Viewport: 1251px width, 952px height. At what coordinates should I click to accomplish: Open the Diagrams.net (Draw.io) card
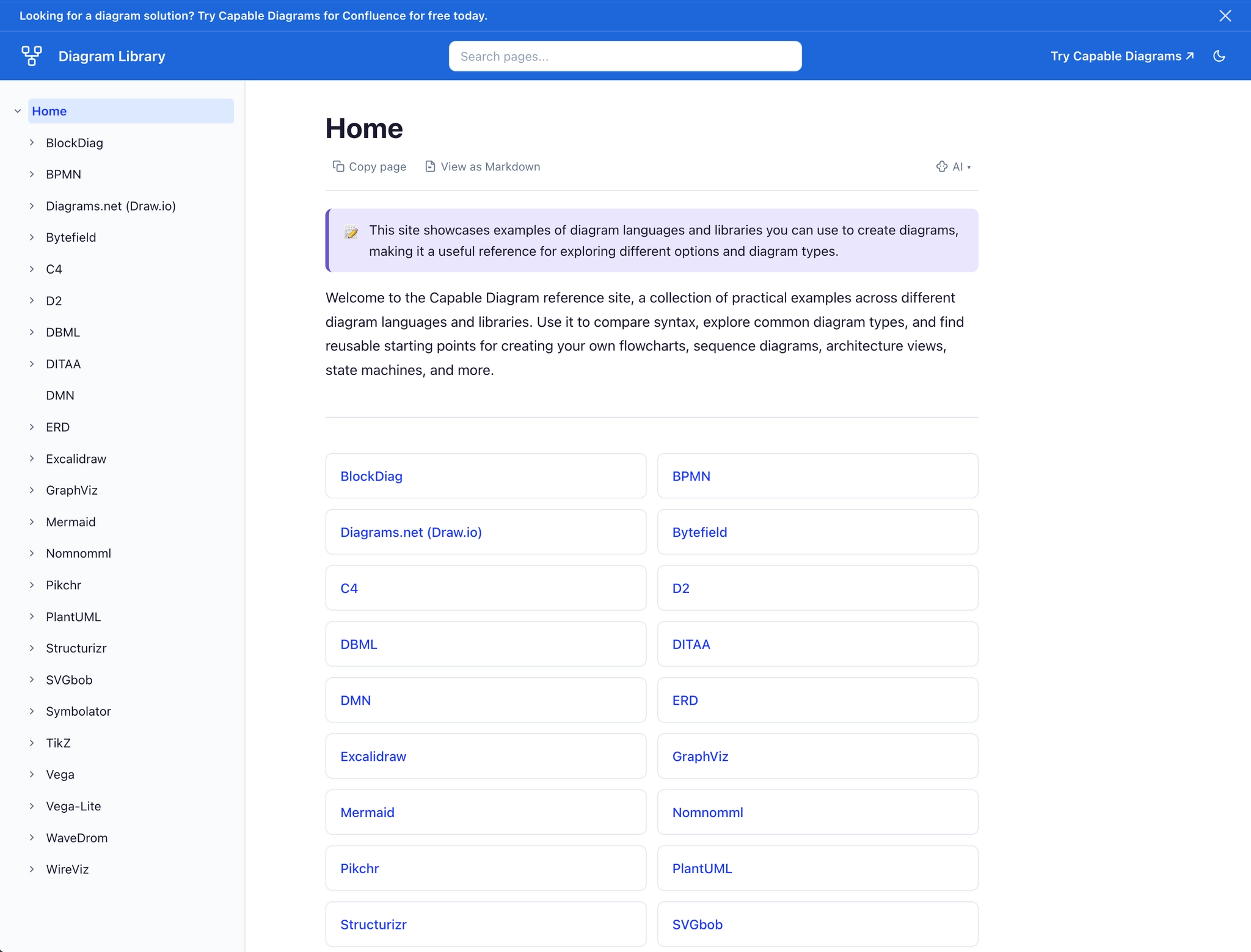coord(486,532)
